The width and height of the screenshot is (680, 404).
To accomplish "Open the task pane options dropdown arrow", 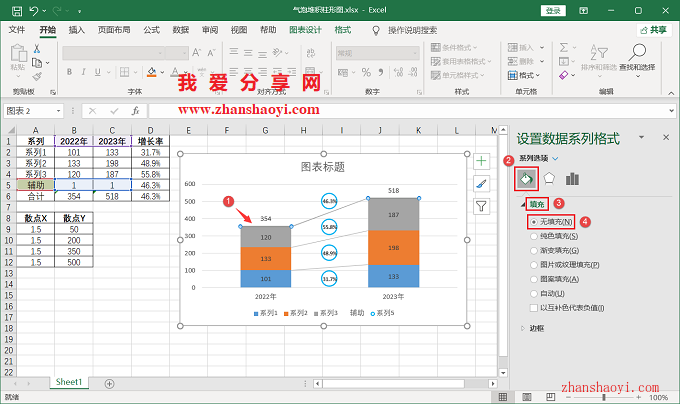I will (x=641, y=137).
